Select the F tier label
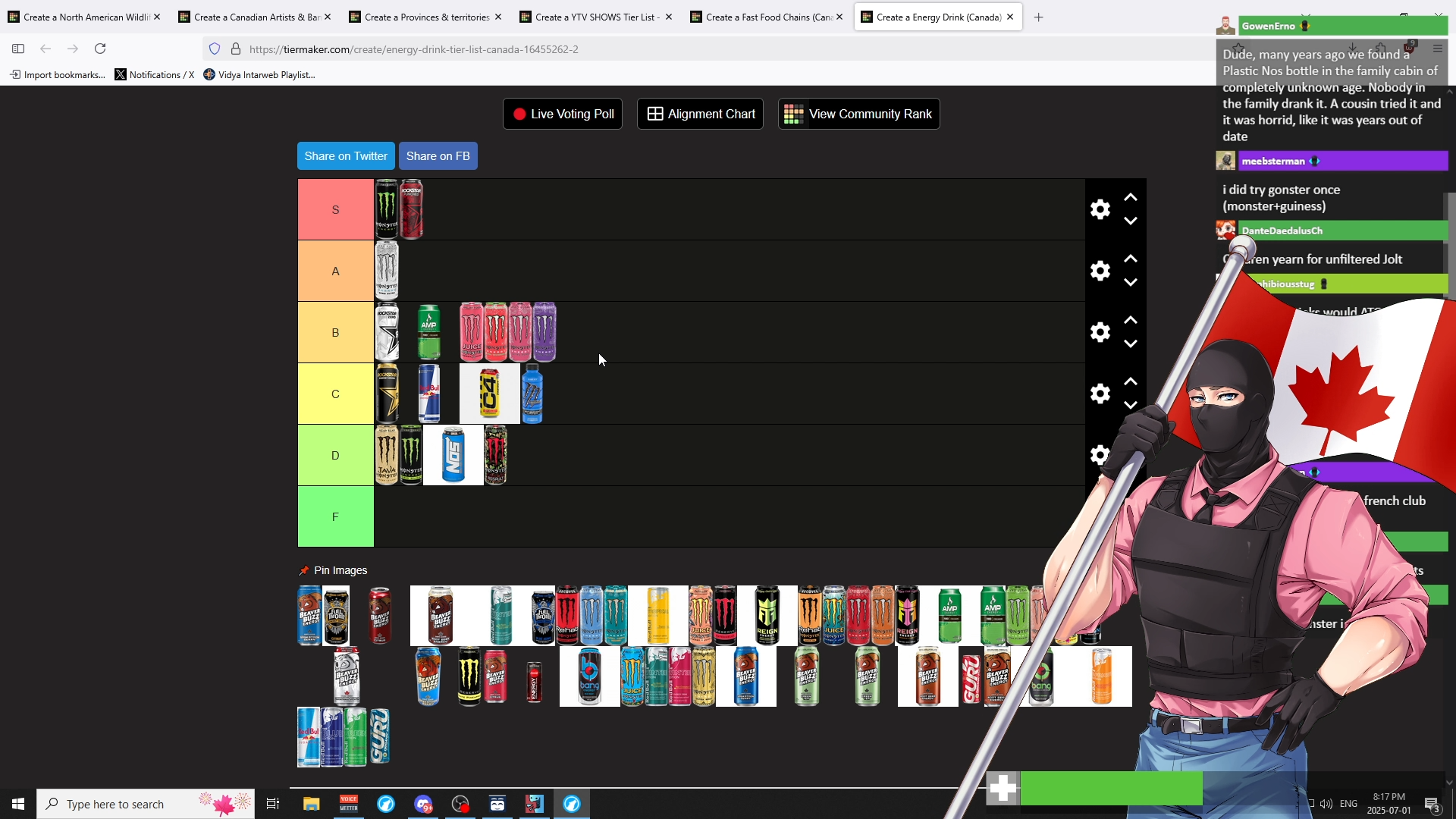The height and width of the screenshot is (819, 1456). (335, 516)
